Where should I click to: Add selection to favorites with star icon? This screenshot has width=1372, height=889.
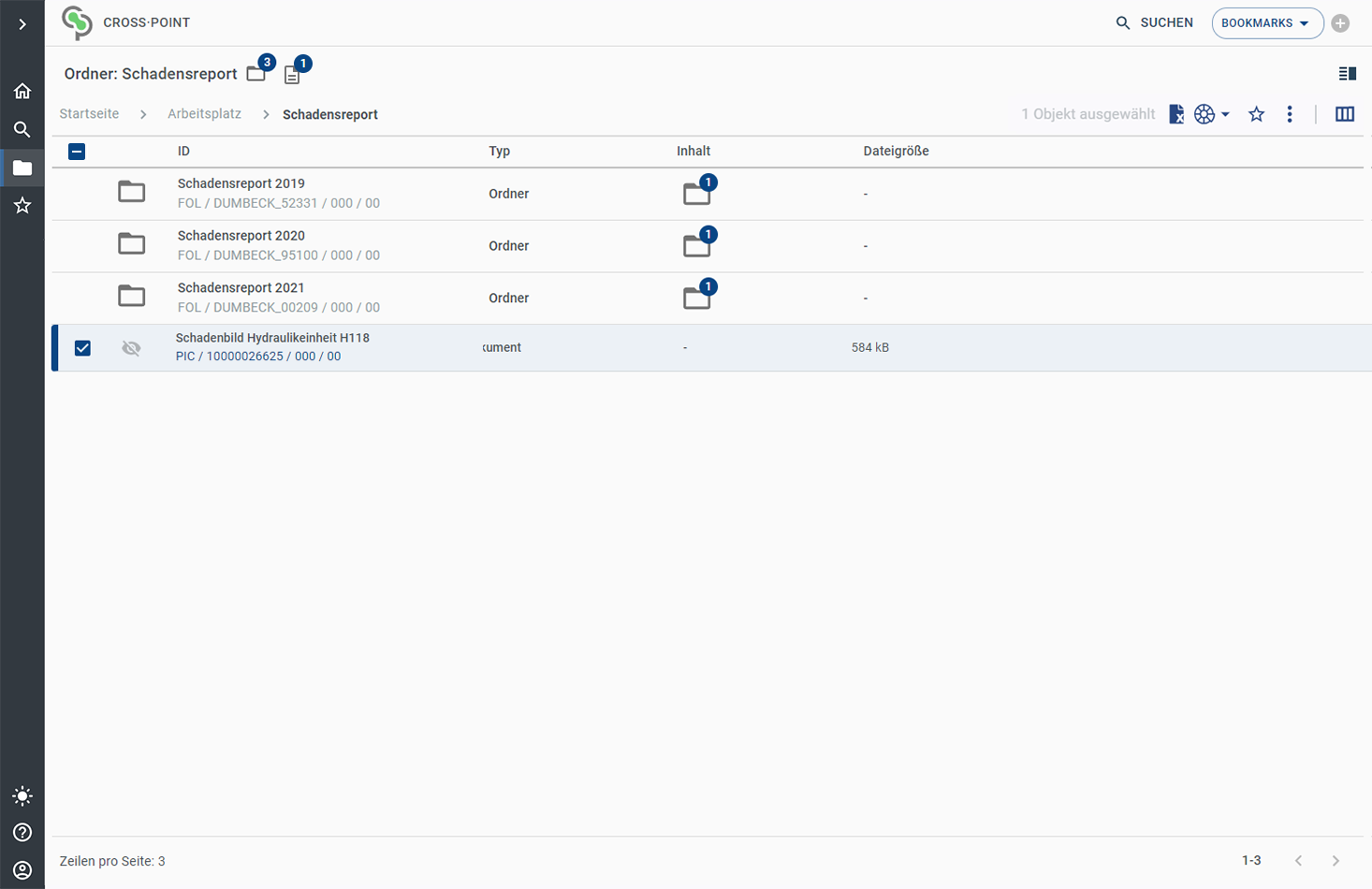pos(1256,114)
